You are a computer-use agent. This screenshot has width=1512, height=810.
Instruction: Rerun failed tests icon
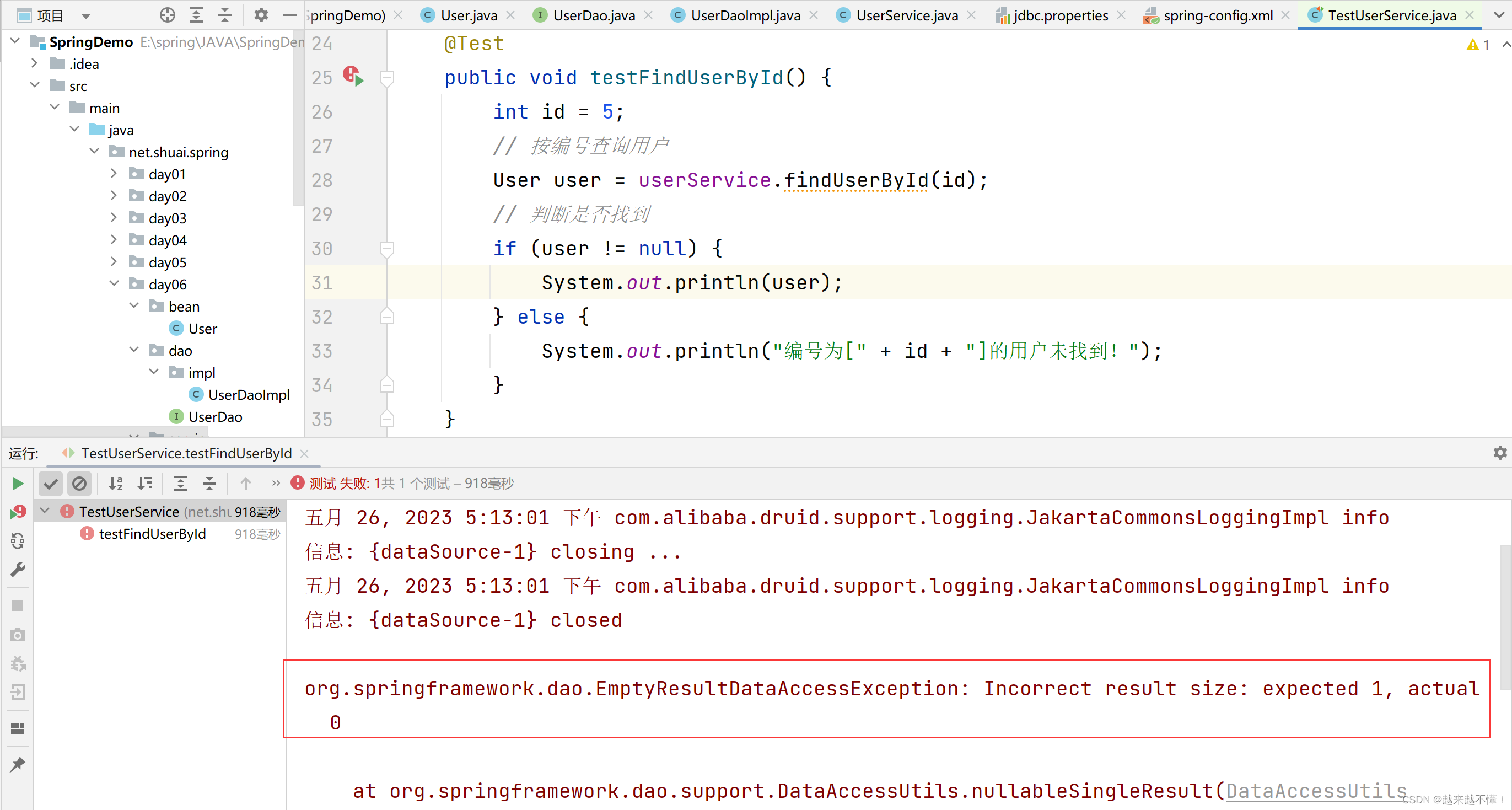pyautogui.click(x=18, y=512)
